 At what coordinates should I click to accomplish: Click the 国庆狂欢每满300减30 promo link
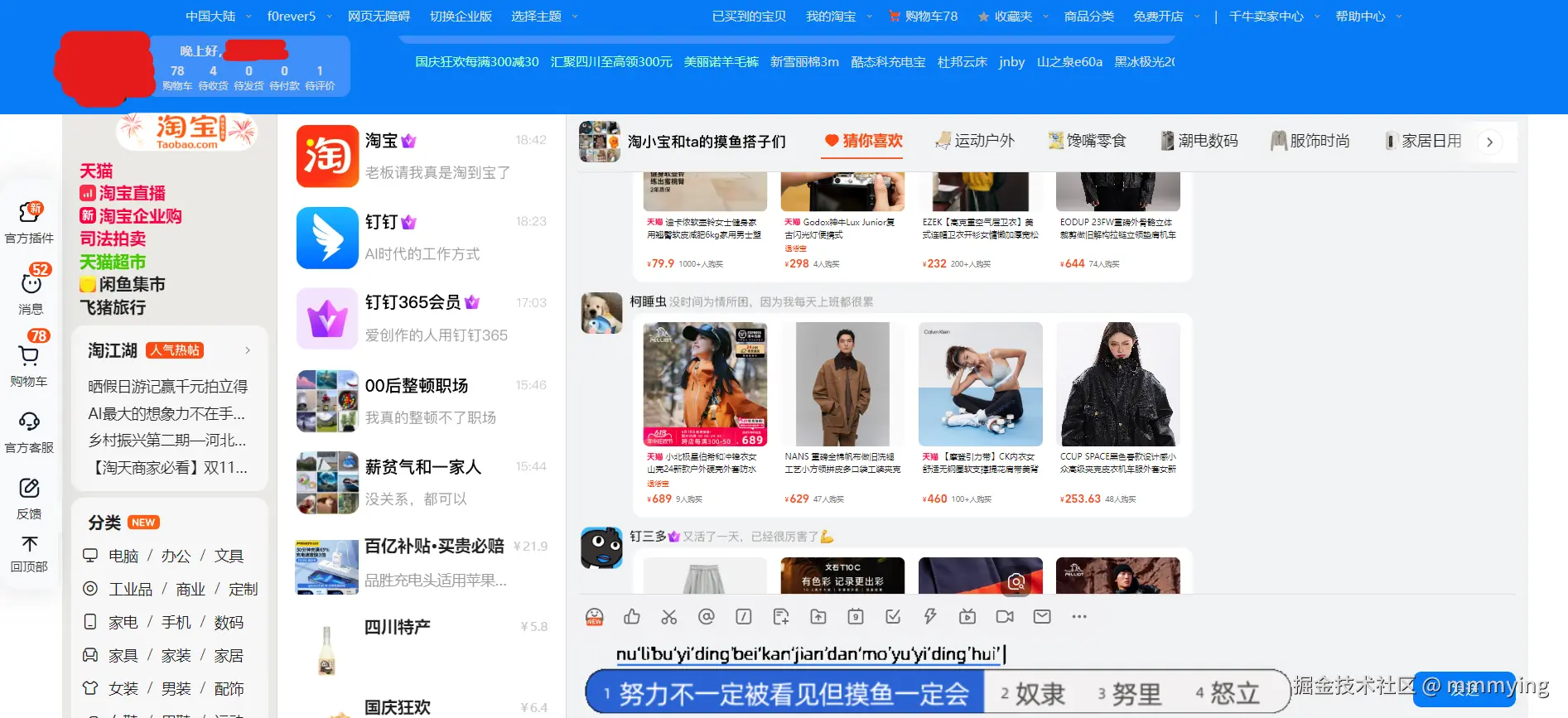tap(477, 61)
